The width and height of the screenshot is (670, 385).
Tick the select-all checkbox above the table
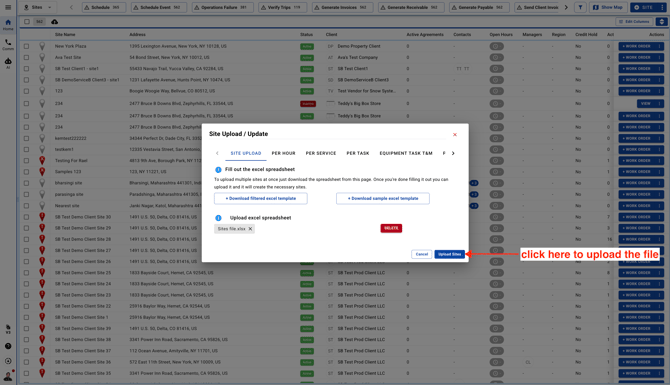click(27, 22)
